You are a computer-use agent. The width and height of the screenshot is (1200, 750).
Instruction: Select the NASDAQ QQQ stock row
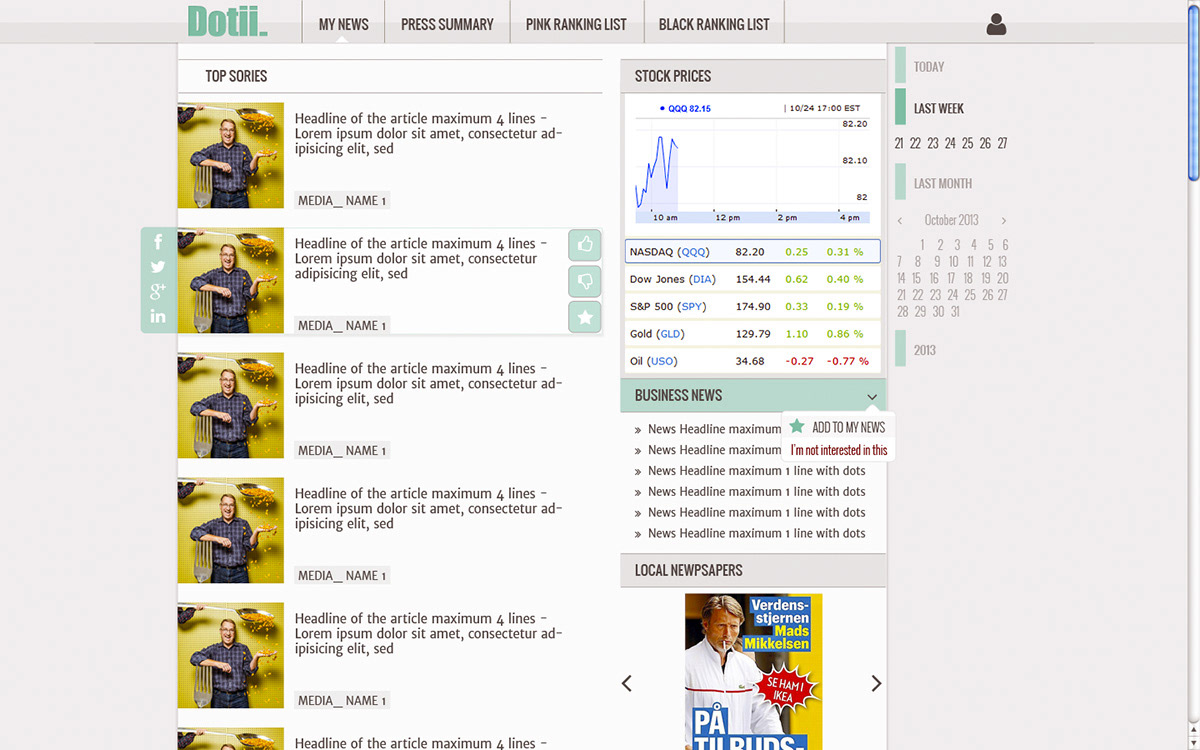tap(752, 251)
